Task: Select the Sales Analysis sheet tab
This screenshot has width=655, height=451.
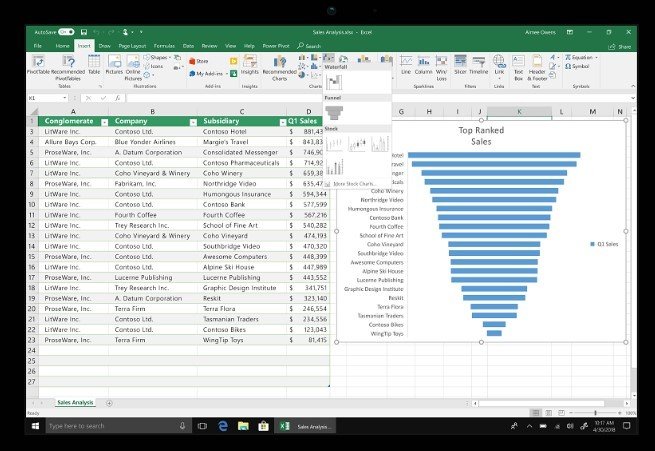Action: point(75,403)
